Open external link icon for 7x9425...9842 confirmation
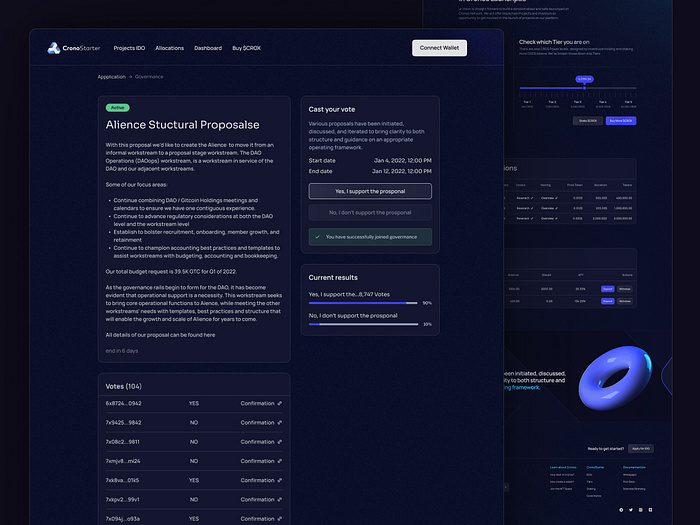700x525 pixels. pyautogui.click(x=279, y=422)
